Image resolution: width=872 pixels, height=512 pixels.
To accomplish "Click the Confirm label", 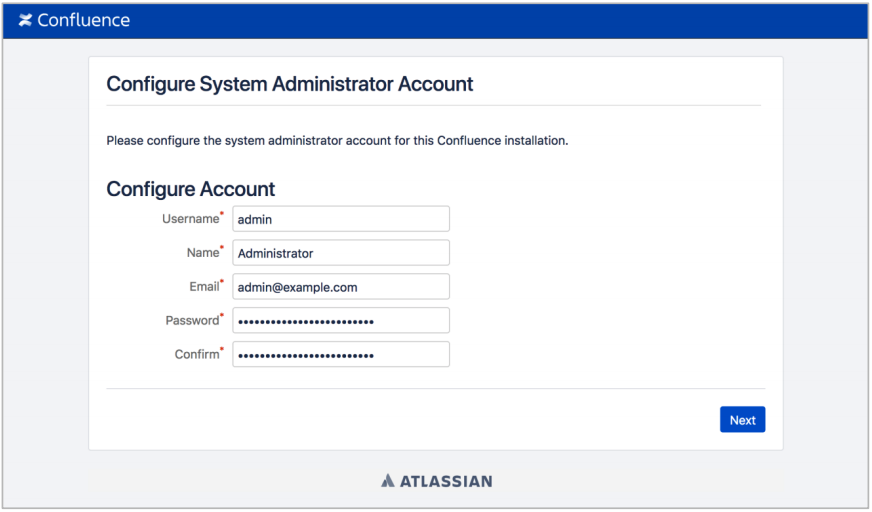I will [197, 355].
